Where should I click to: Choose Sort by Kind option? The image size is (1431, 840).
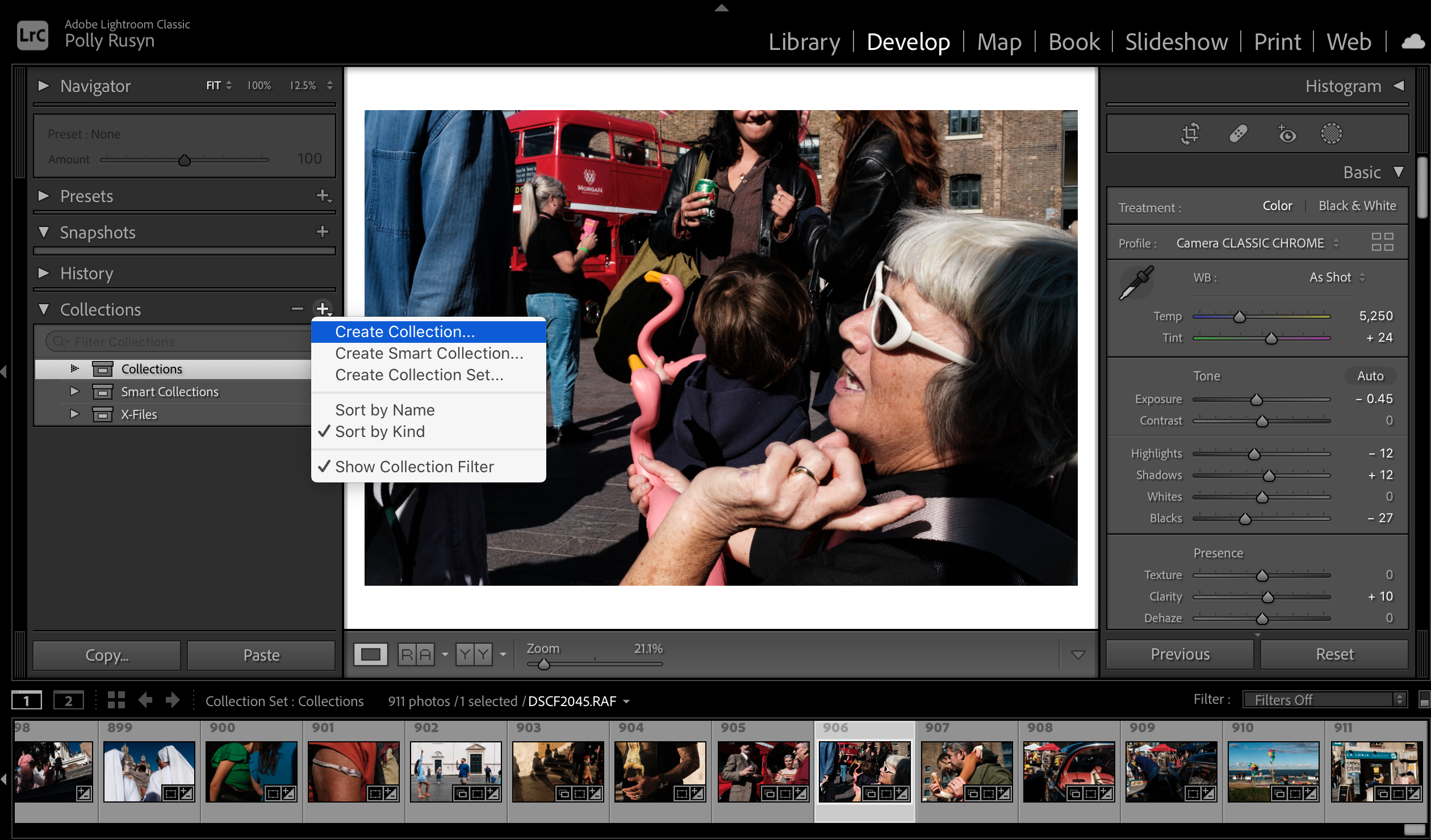[x=379, y=431]
